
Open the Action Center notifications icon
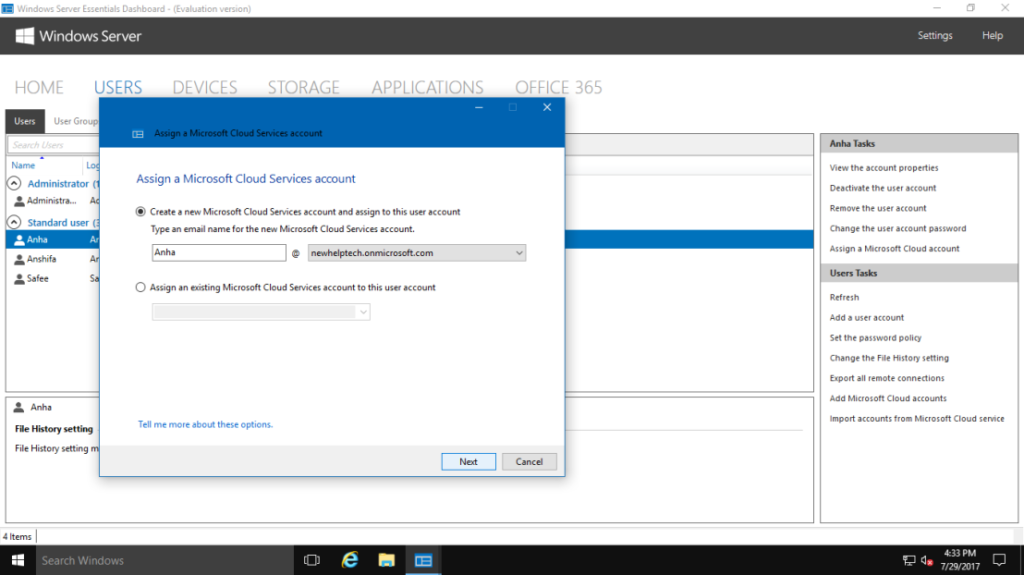click(999, 560)
